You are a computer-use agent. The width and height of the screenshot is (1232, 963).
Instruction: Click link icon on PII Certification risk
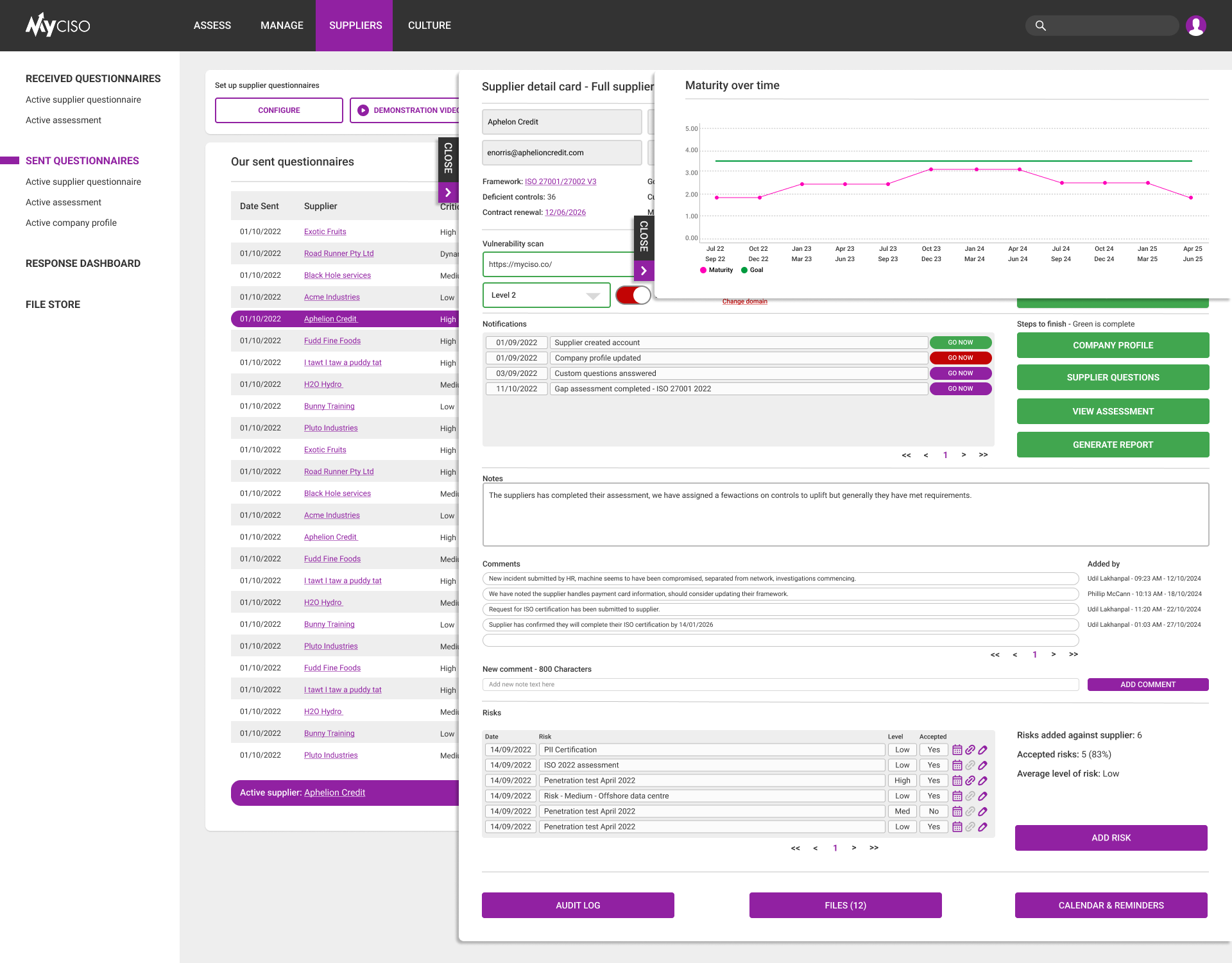pyautogui.click(x=970, y=749)
